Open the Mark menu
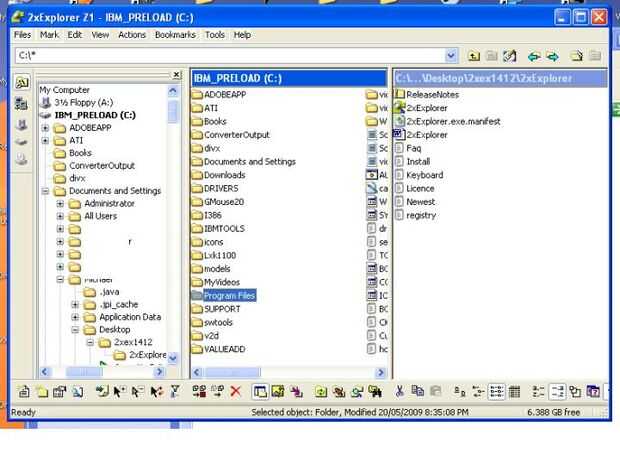This screenshot has height=465, width=620. 49,35
